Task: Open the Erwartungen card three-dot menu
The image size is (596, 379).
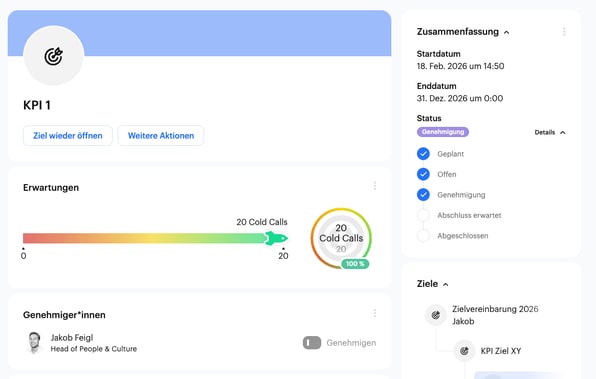Action: tap(375, 186)
